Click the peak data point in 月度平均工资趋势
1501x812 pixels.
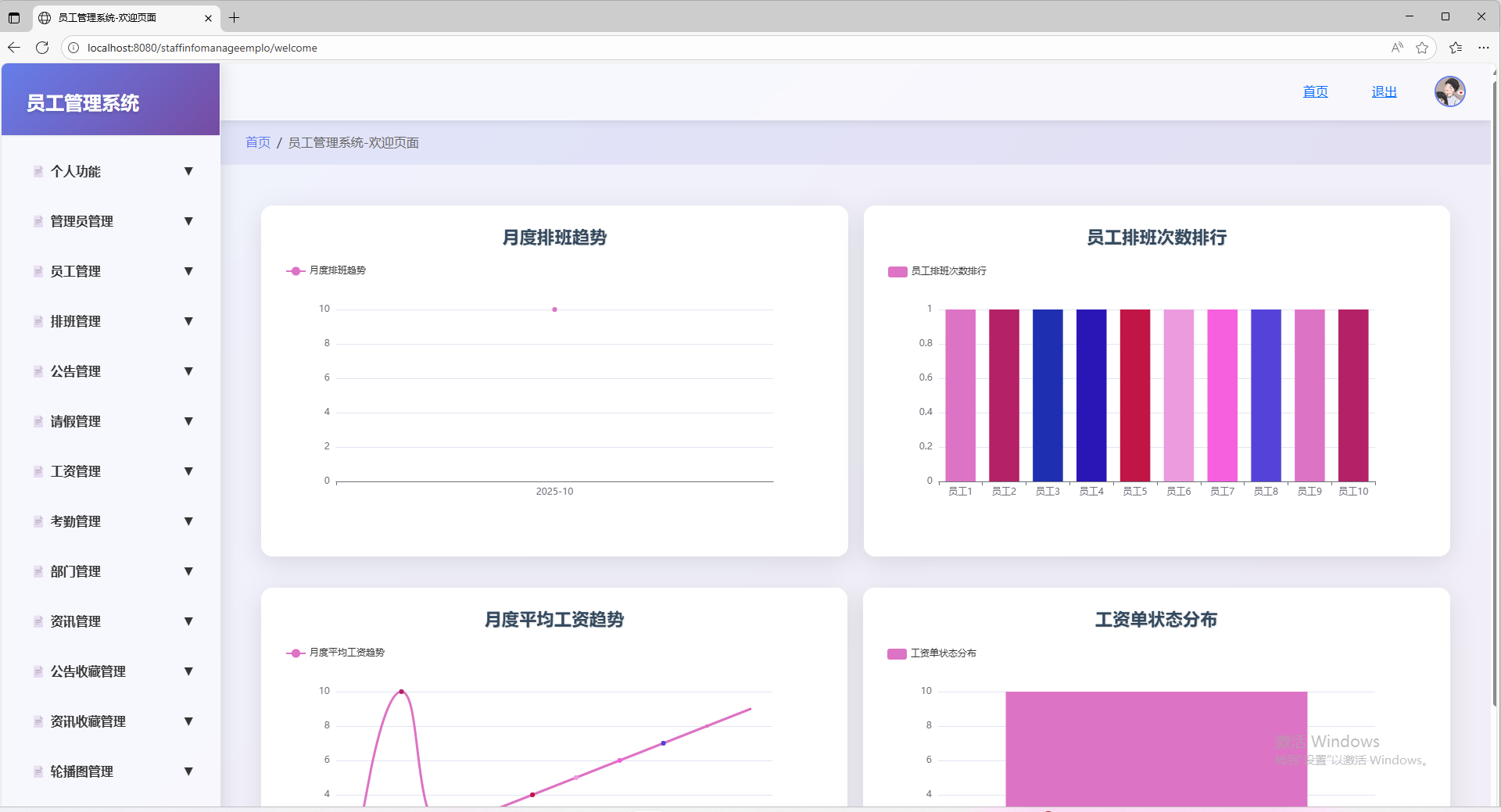(401, 692)
